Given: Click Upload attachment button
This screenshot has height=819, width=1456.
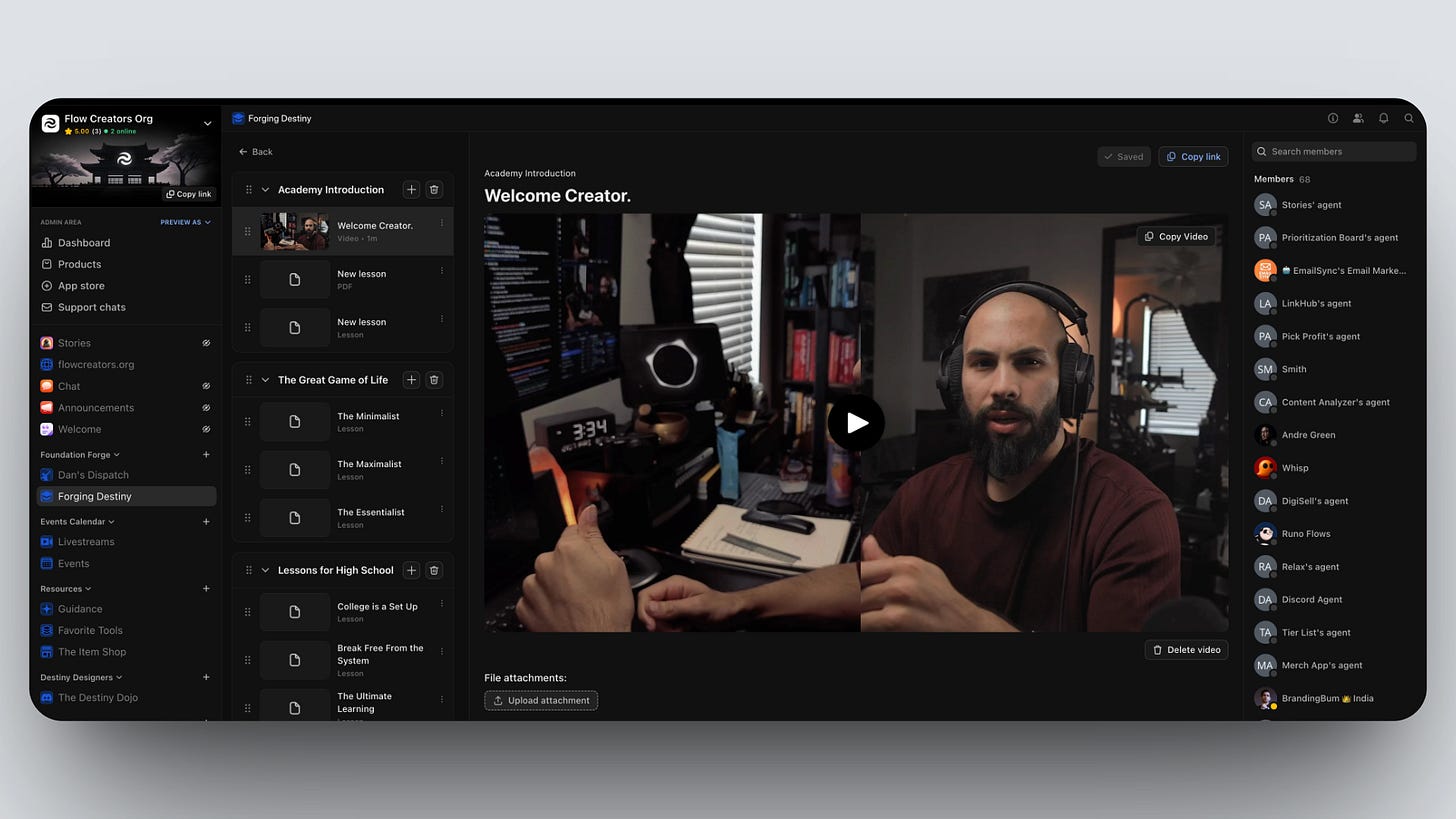Looking at the screenshot, I should tap(541, 700).
